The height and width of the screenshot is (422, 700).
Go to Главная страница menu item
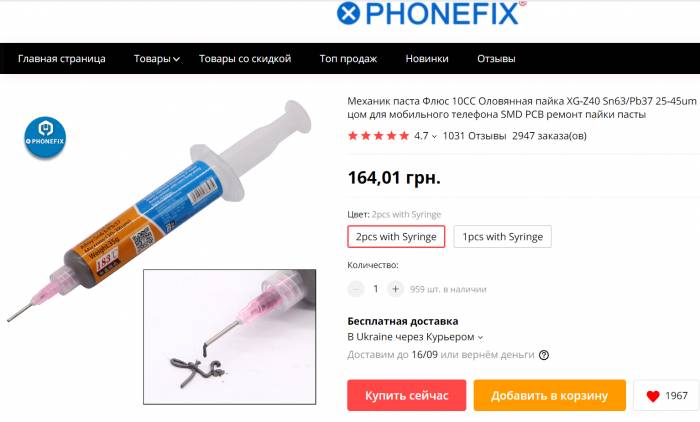[x=62, y=58]
